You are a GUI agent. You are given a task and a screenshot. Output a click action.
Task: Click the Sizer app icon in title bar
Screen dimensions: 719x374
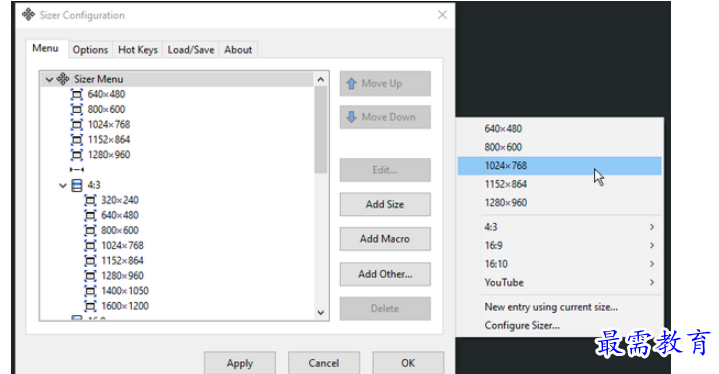[28, 15]
